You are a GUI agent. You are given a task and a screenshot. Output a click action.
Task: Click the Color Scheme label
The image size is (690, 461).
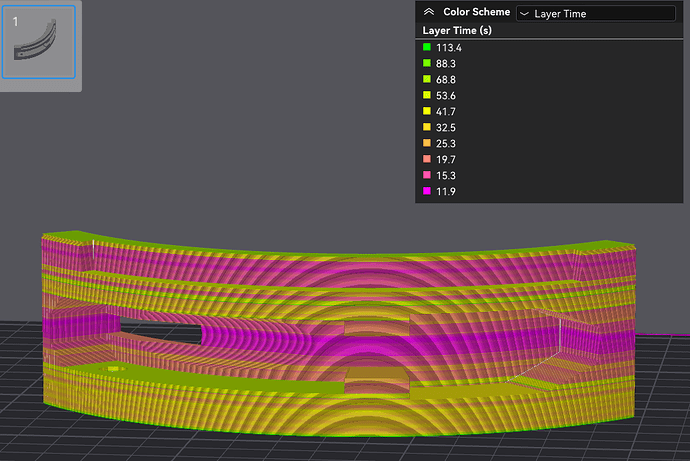pos(477,12)
